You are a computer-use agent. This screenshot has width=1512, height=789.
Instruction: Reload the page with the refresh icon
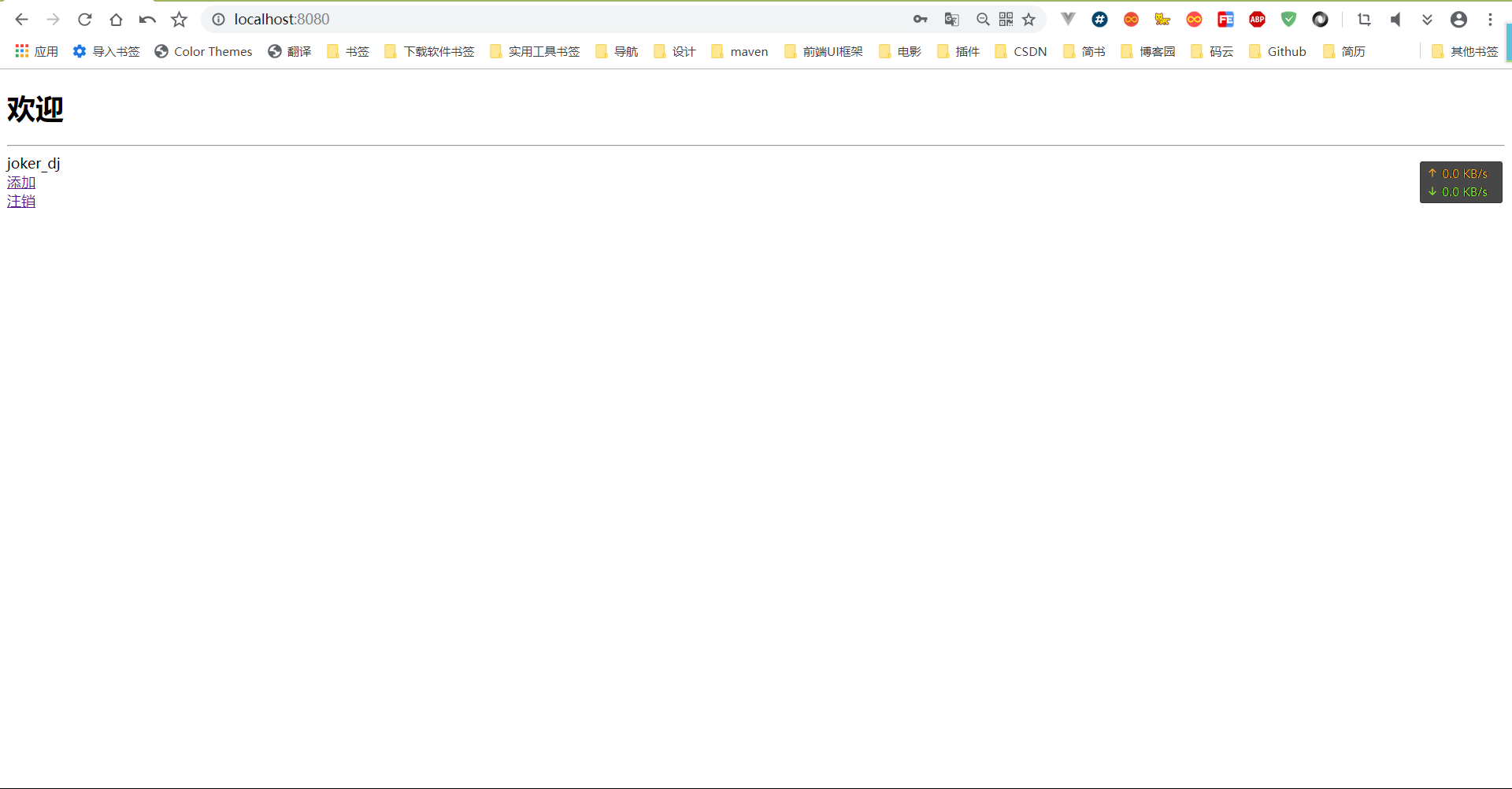[85, 20]
